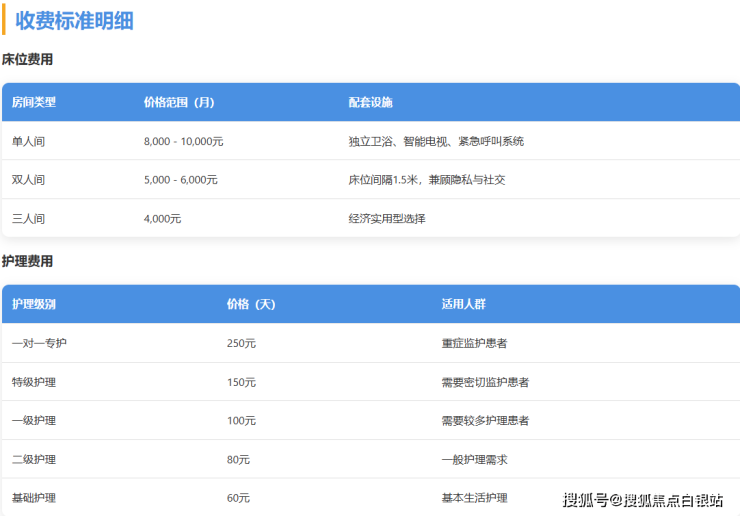Select the 单人间 room type cell
This screenshot has height=516, width=740.
(x=28, y=141)
